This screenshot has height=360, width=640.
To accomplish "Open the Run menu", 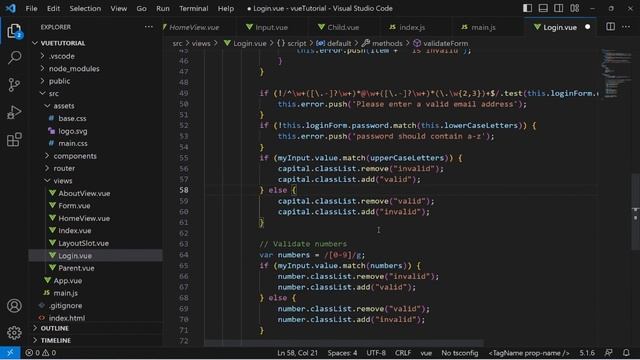I will [x=163, y=8].
